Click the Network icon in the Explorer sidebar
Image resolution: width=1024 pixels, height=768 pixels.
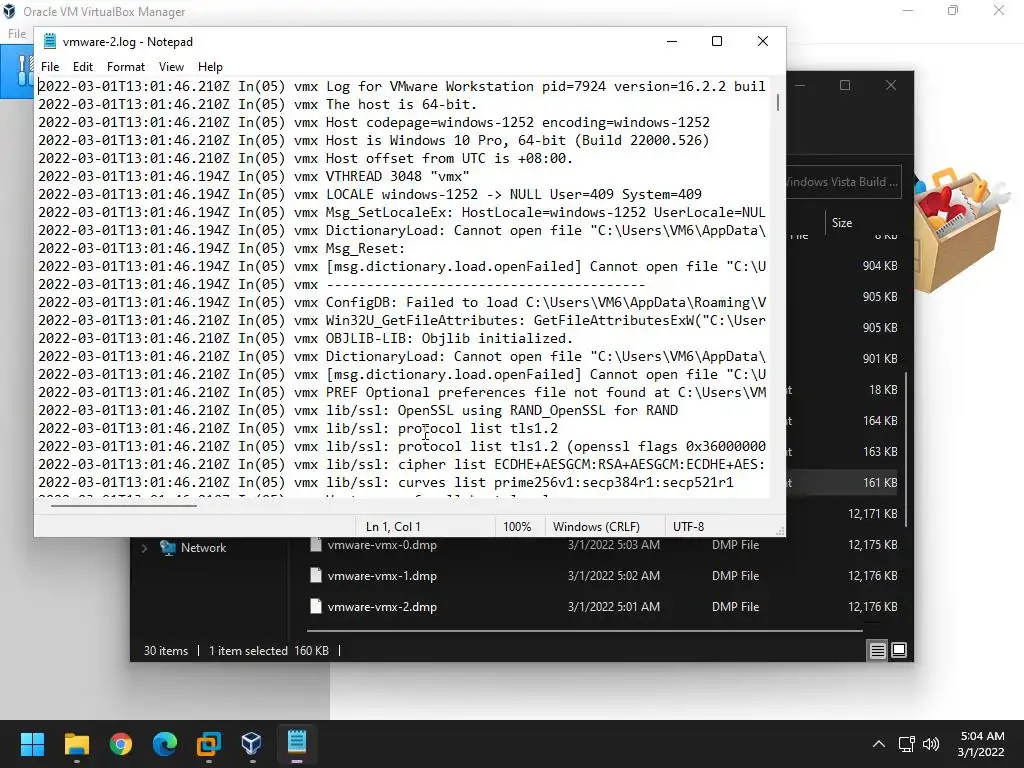(168, 548)
